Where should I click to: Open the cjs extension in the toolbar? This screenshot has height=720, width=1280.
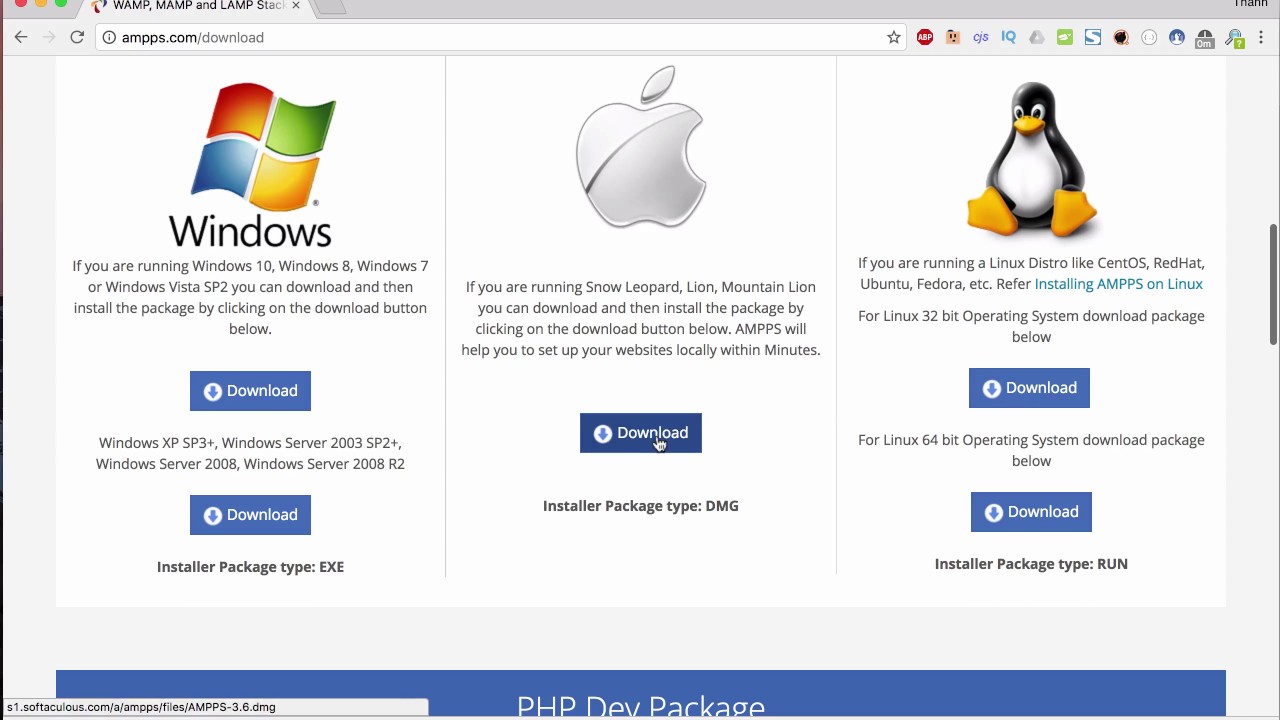981,37
